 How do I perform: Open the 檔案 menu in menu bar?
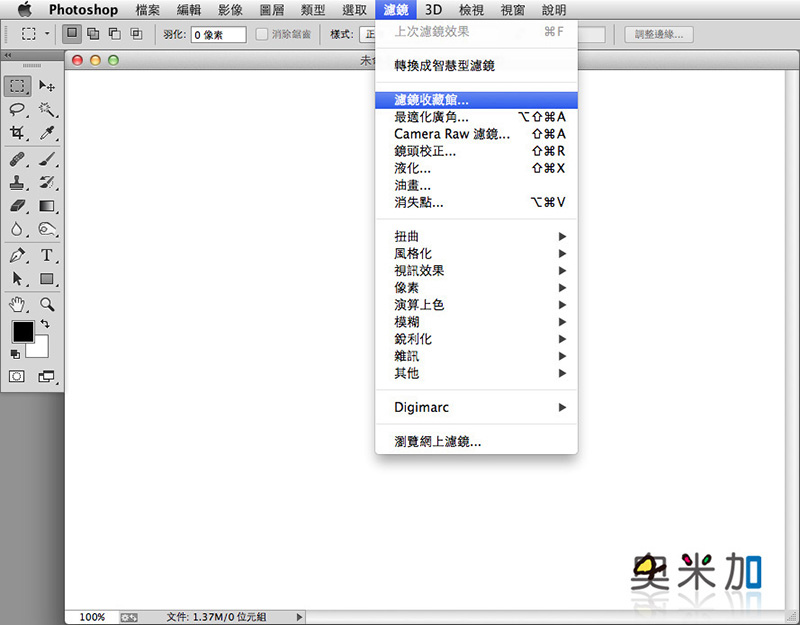[x=147, y=10]
